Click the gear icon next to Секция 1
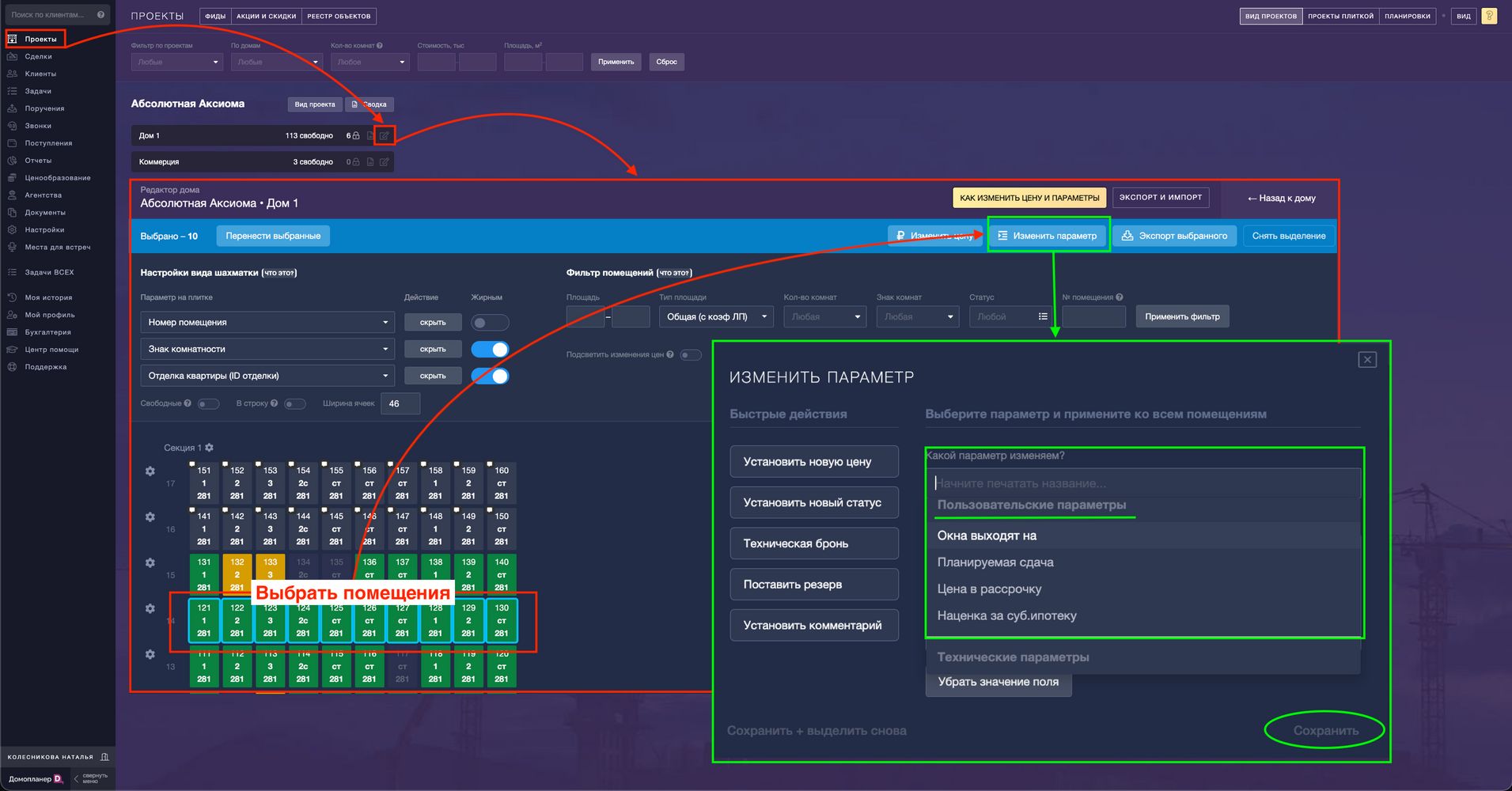 pyautogui.click(x=210, y=448)
